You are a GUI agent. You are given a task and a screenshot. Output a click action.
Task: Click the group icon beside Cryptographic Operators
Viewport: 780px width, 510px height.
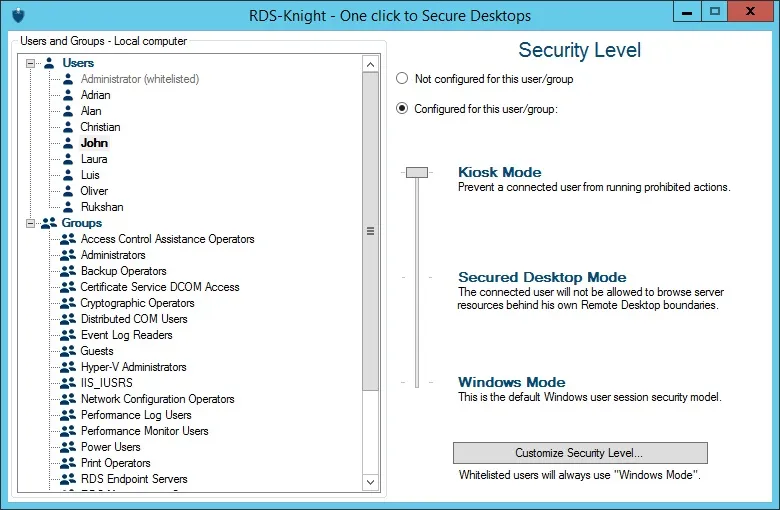pyautogui.click(x=68, y=303)
